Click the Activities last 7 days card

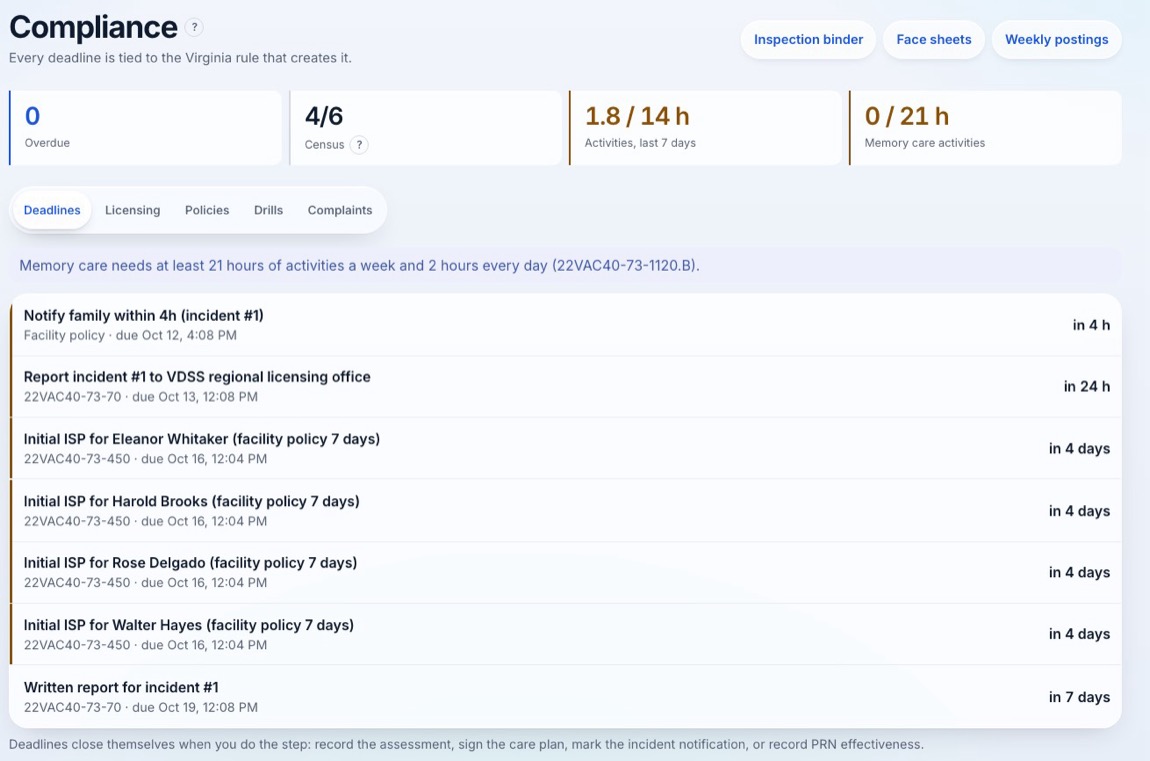[x=705, y=128]
